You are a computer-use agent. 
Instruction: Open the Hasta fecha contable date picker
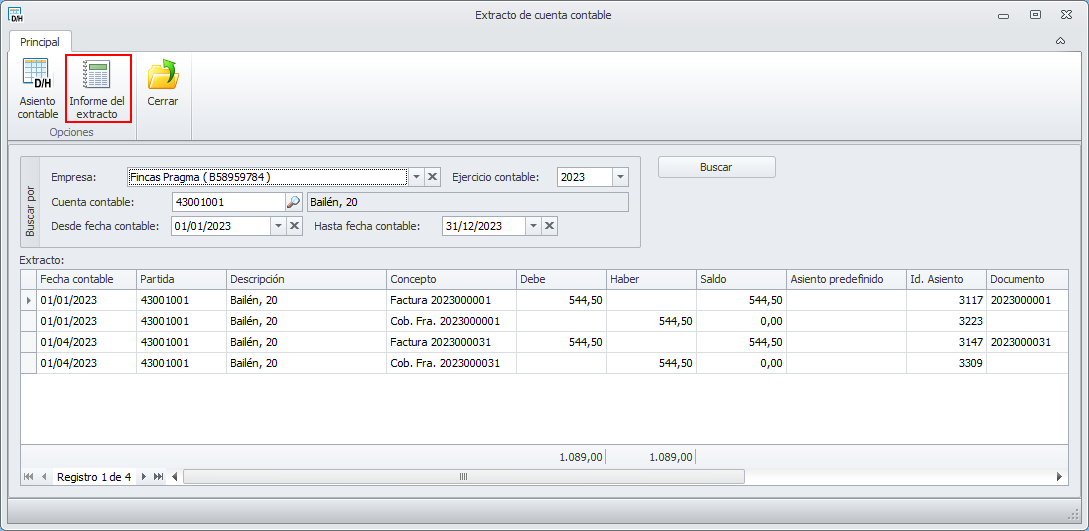[533, 226]
